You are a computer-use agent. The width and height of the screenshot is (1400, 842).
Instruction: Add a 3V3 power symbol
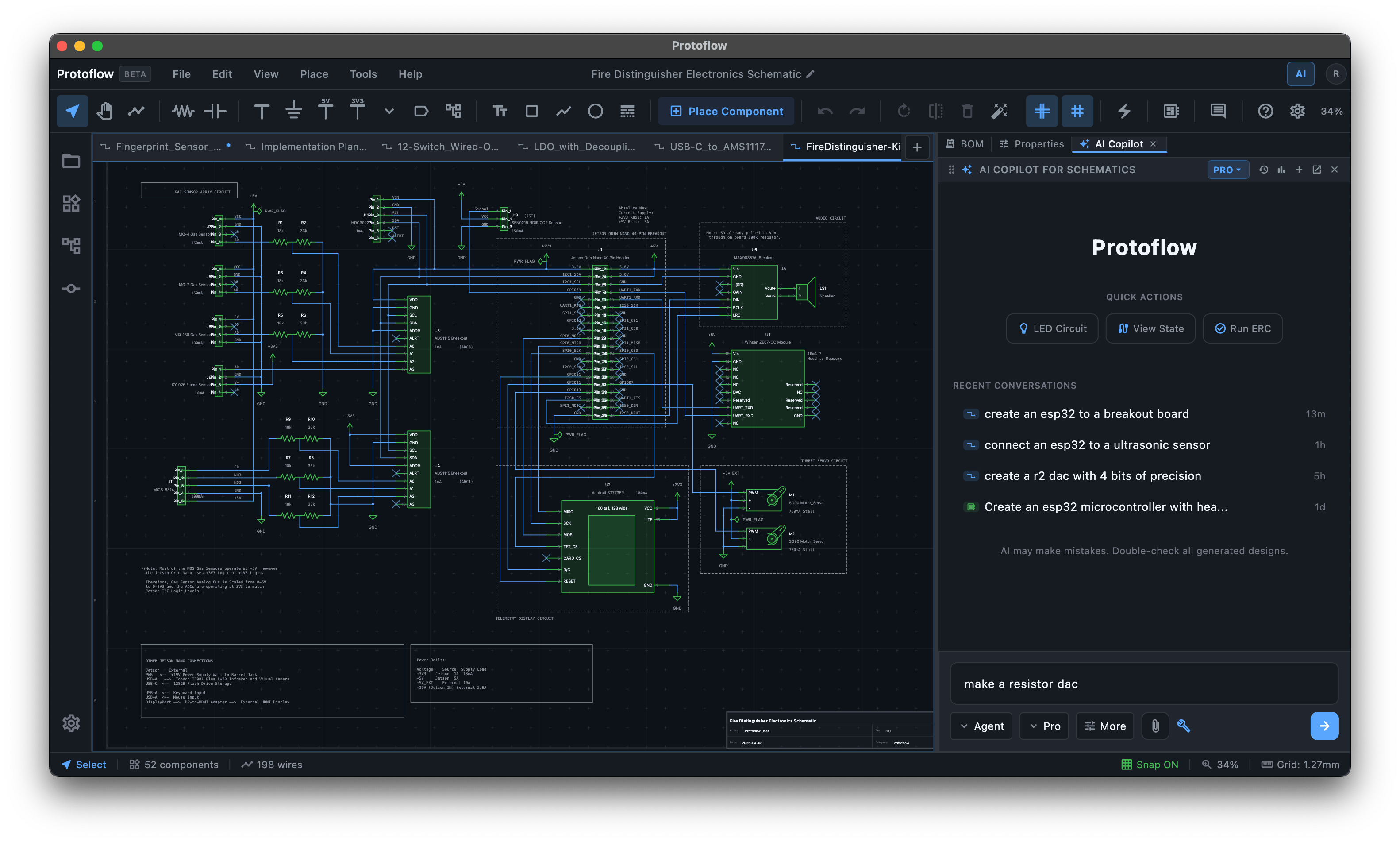(357, 109)
